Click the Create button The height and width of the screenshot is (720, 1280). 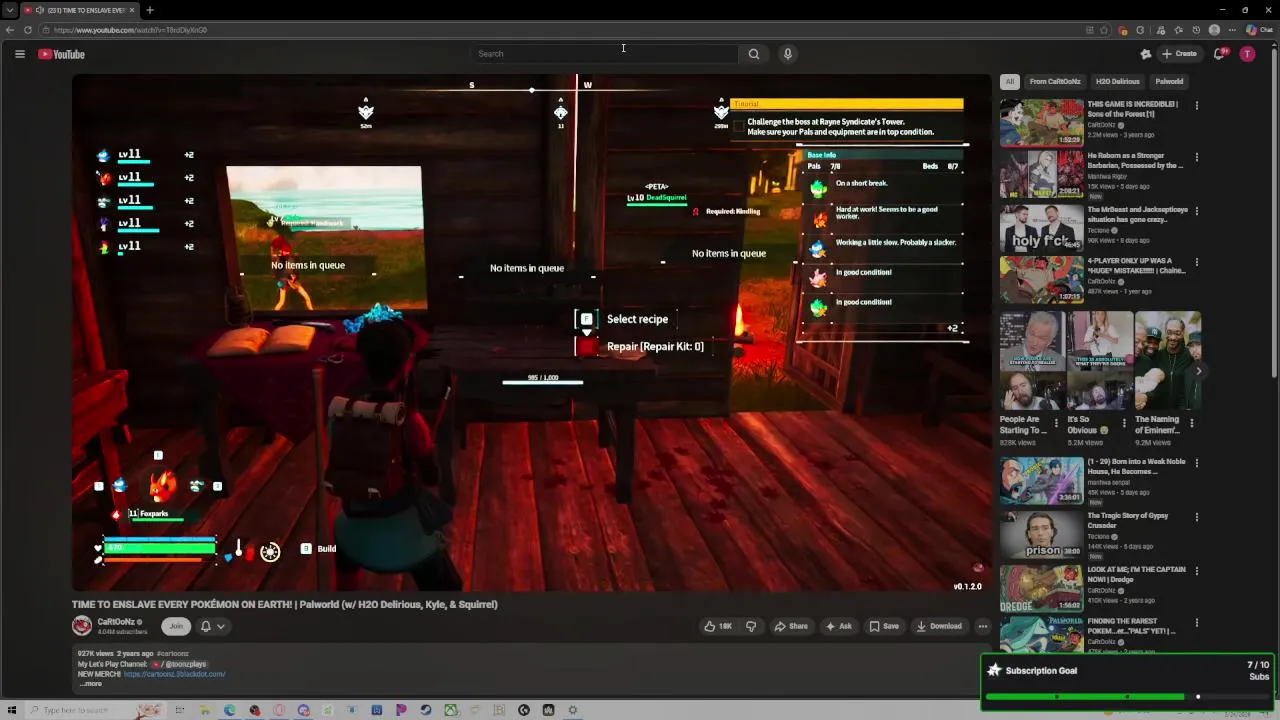[x=1181, y=54]
